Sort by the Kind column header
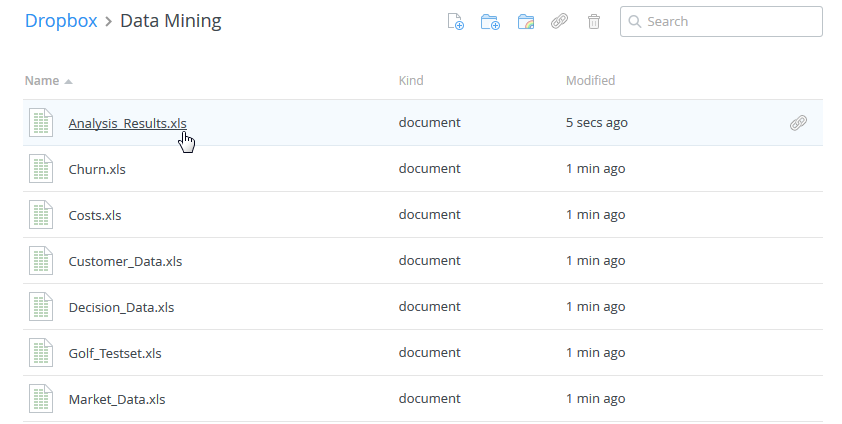The width and height of the screenshot is (842, 424). point(411,80)
